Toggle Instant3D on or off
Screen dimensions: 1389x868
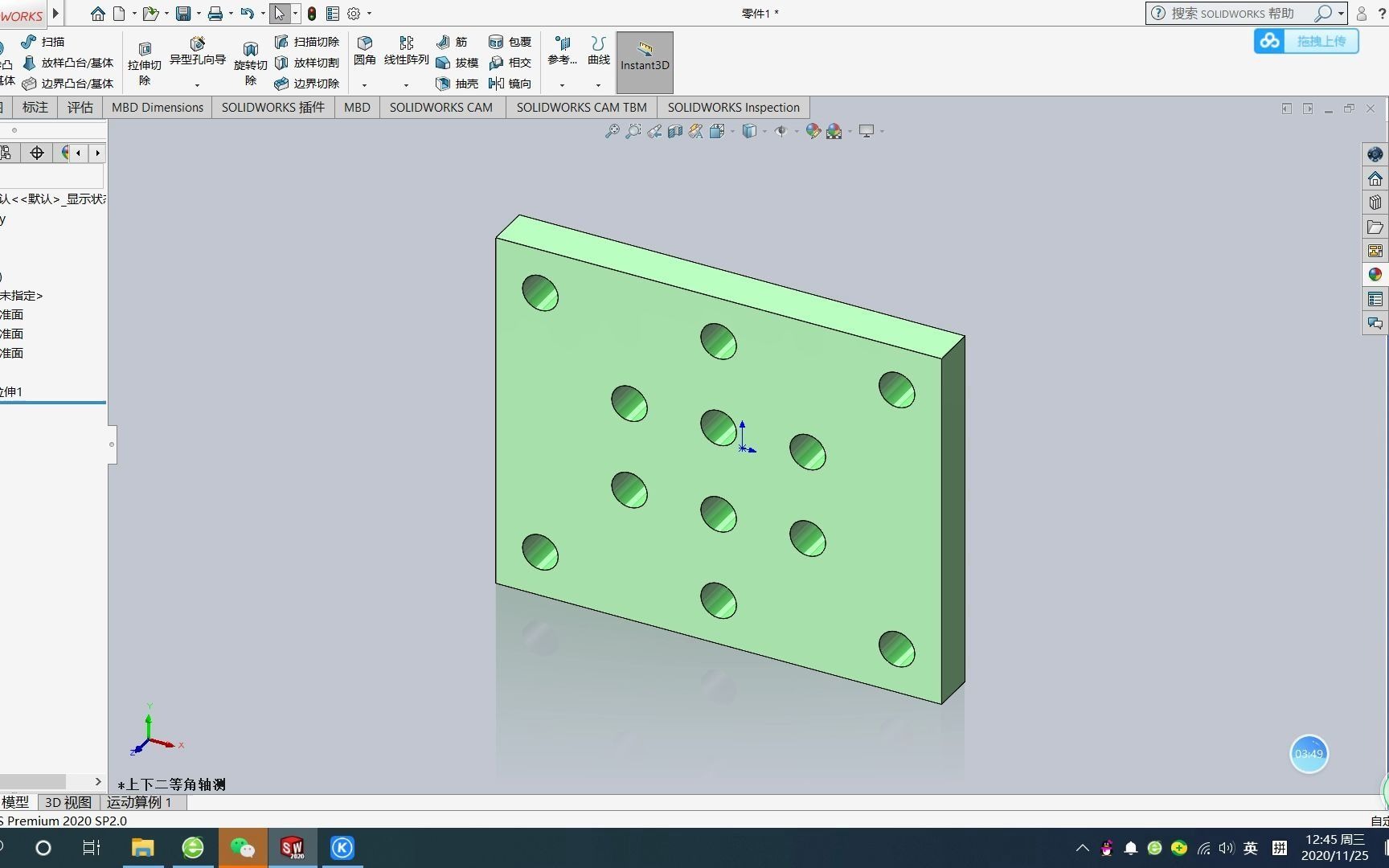tap(644, 62)
